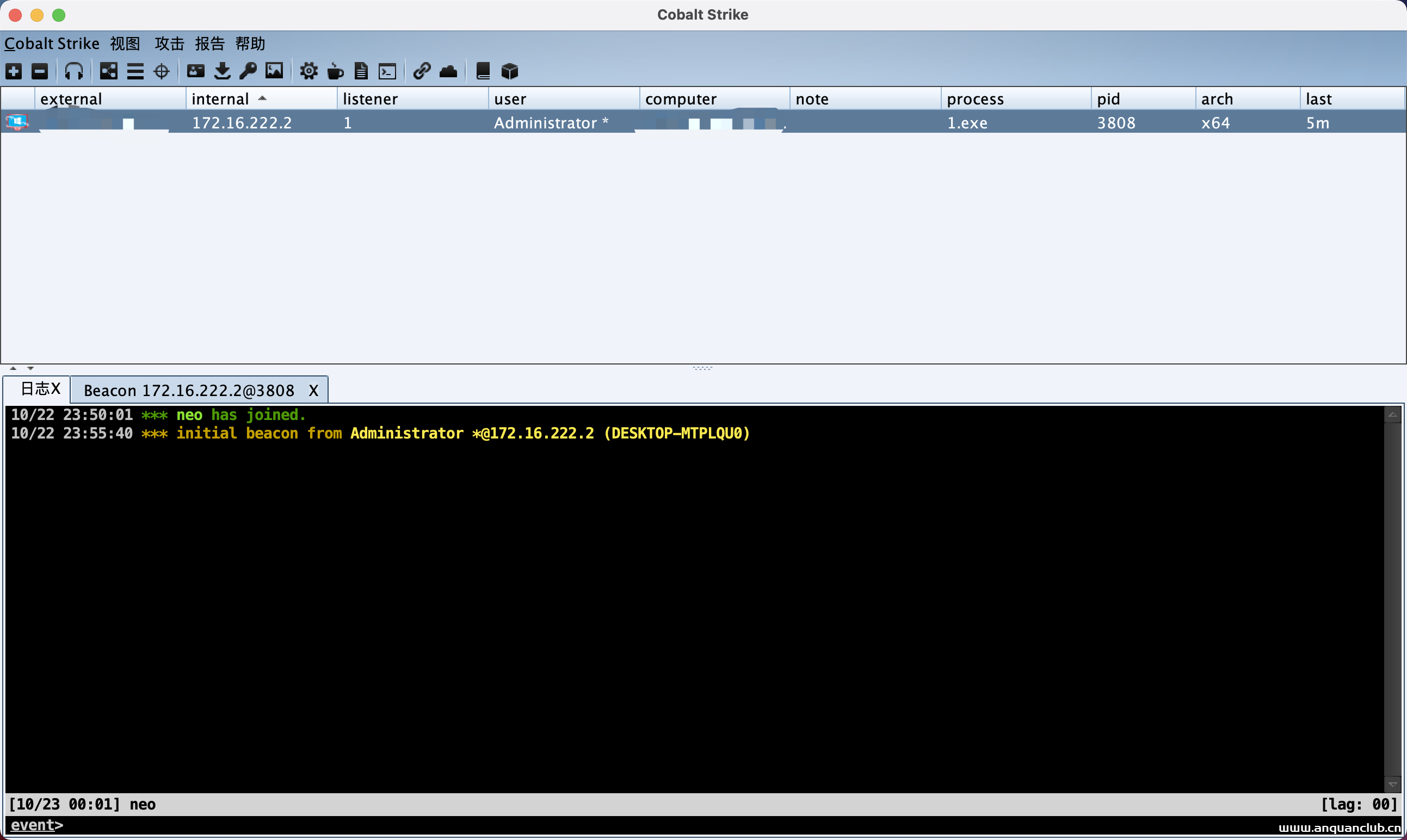Screen dimensions: 1407x840
Task: Collapse the panel using the small up arrow
Action: [x=13, y=368]
